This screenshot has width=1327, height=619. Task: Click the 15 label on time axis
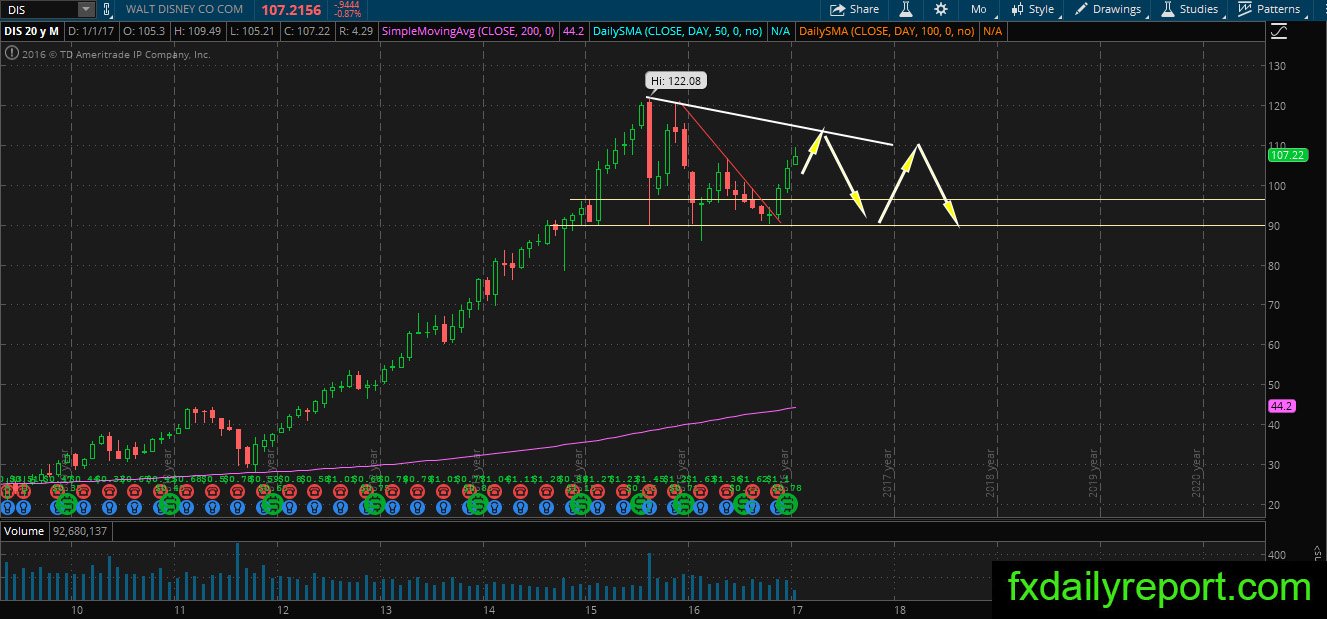pos(591,609)
